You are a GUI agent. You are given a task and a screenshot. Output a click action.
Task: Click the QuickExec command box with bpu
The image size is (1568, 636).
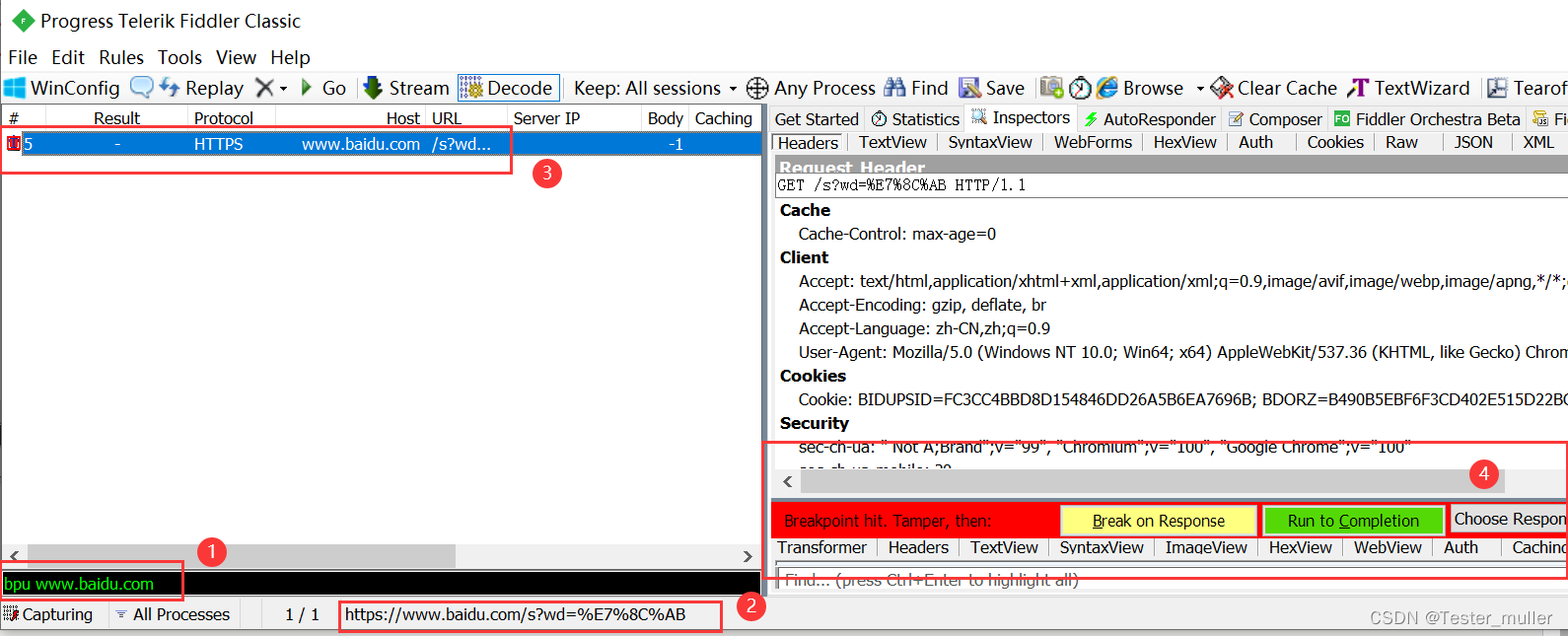click(381, 584)
